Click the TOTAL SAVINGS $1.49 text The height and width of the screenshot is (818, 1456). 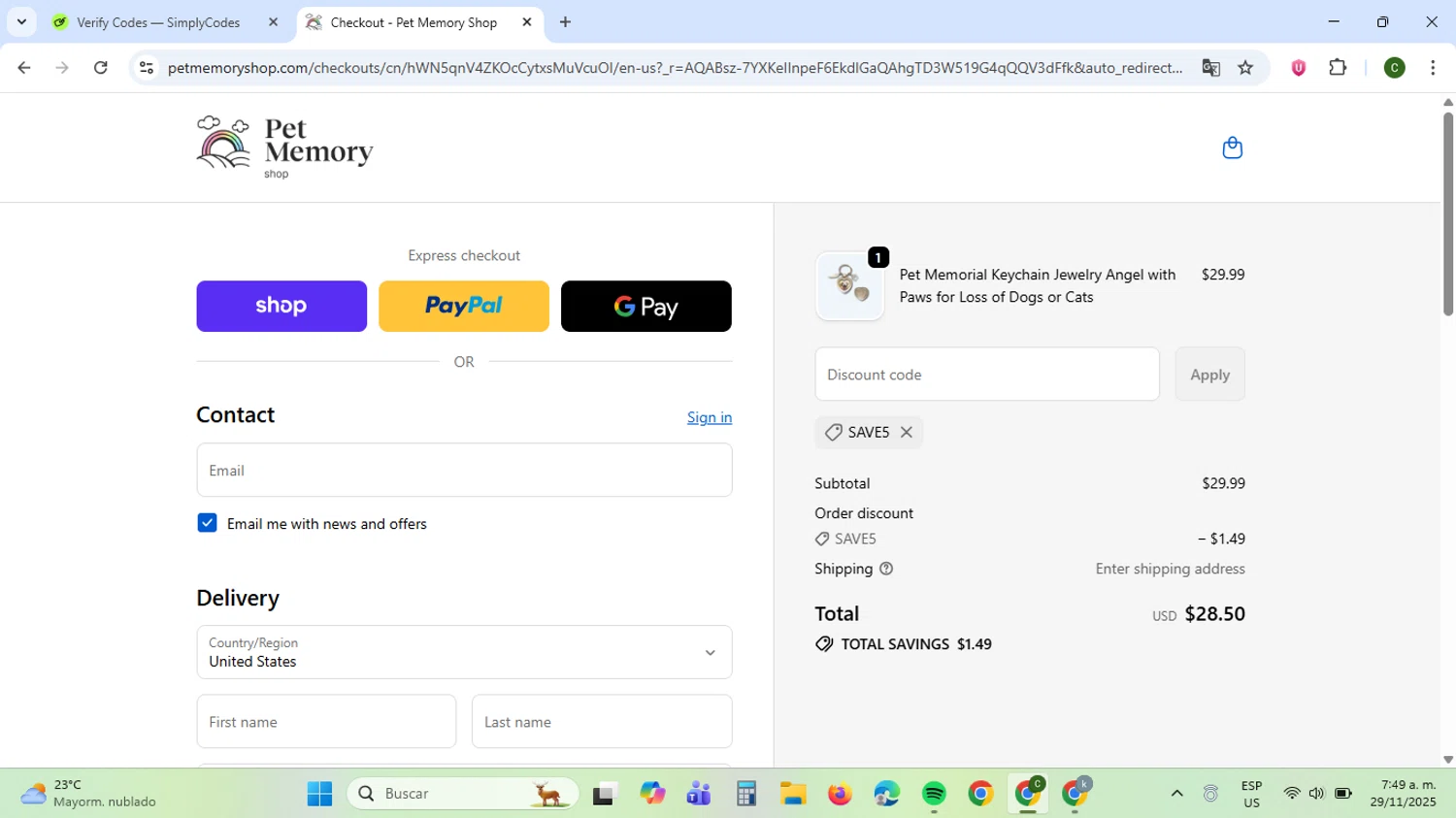[916, 644]
